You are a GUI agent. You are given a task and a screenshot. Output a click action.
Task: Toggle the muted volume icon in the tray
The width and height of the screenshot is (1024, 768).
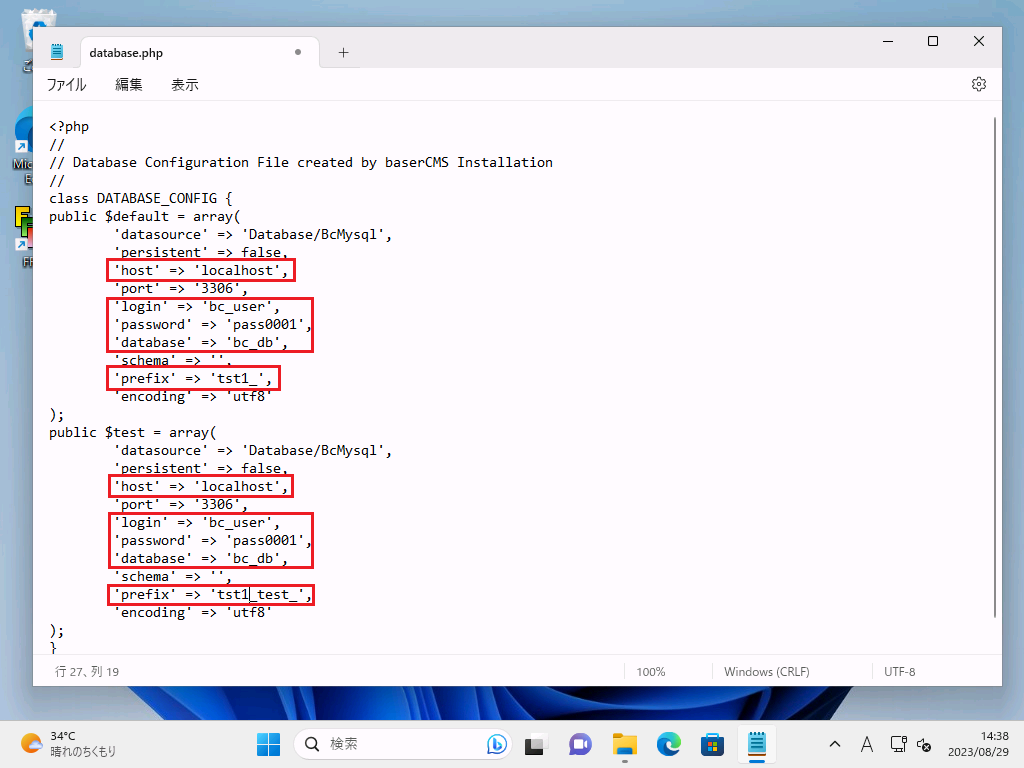925,744
